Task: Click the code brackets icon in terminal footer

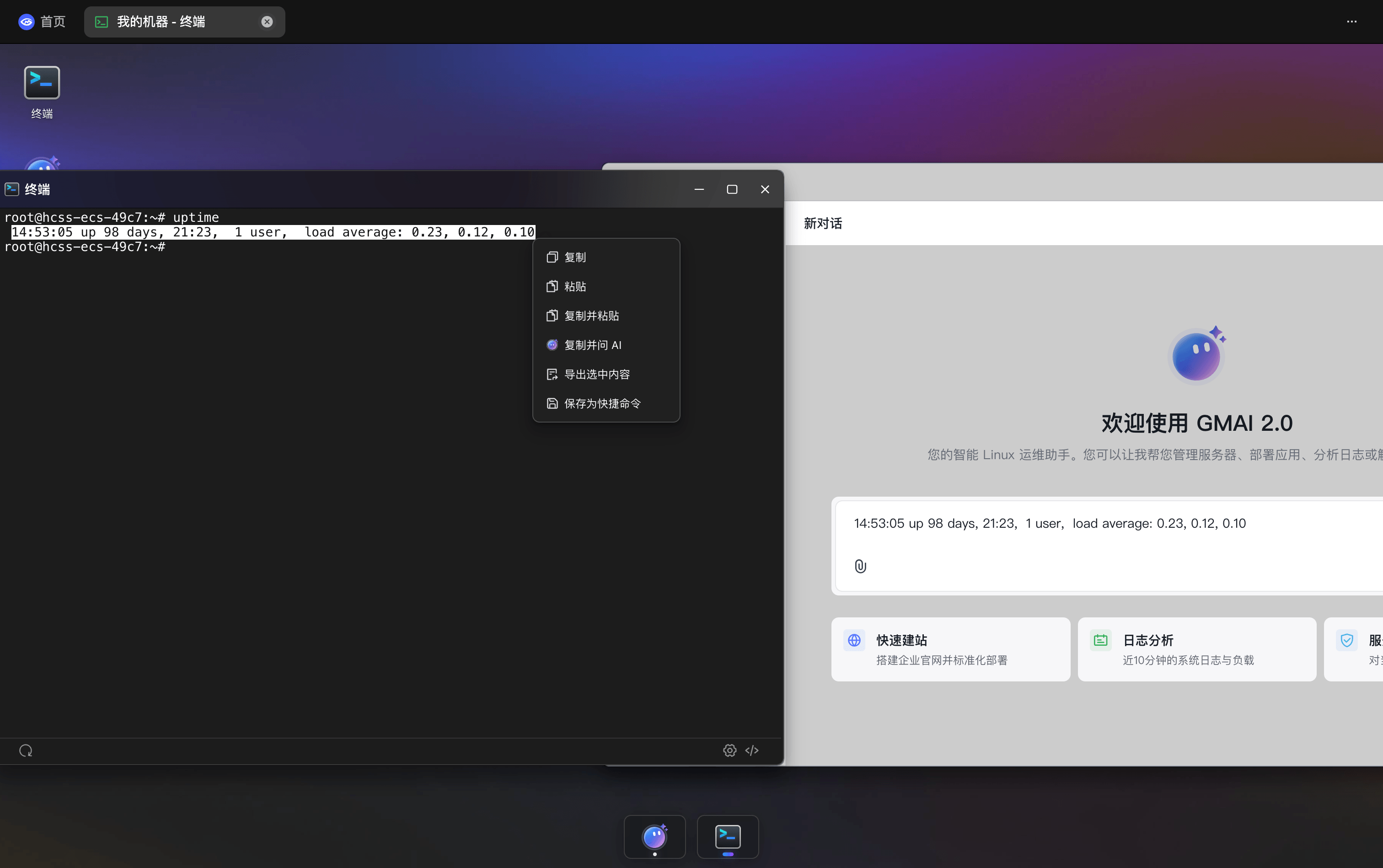Action: 751,750
